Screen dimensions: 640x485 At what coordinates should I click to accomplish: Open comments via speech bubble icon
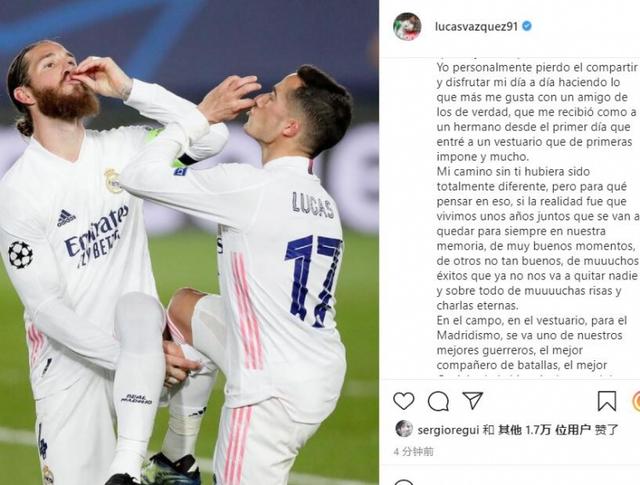tap(438, 401)
